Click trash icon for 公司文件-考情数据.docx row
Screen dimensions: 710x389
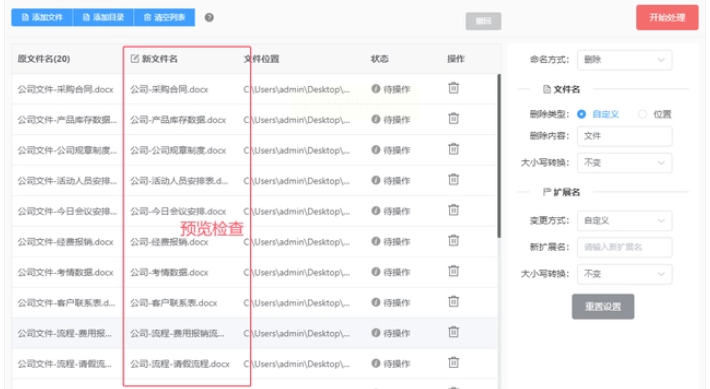click(x=453, y=271)
